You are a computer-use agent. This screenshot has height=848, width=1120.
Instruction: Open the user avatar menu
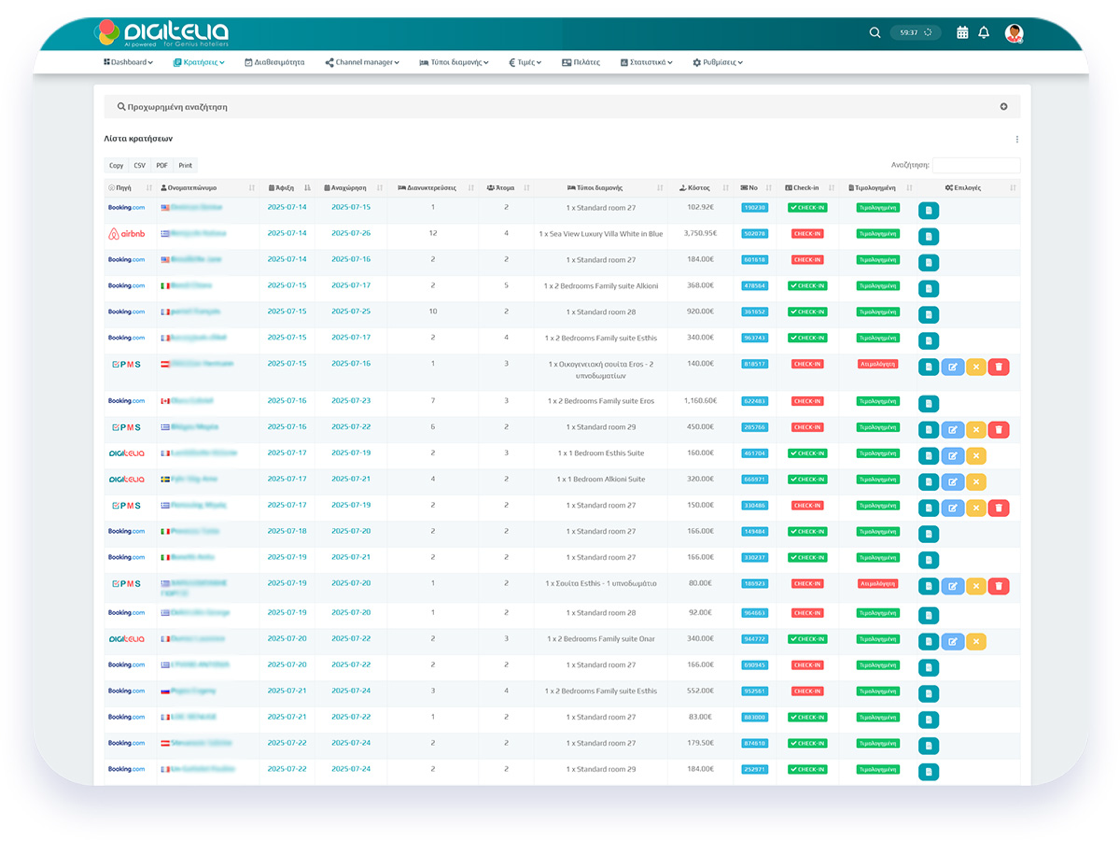pos(1014,33)
